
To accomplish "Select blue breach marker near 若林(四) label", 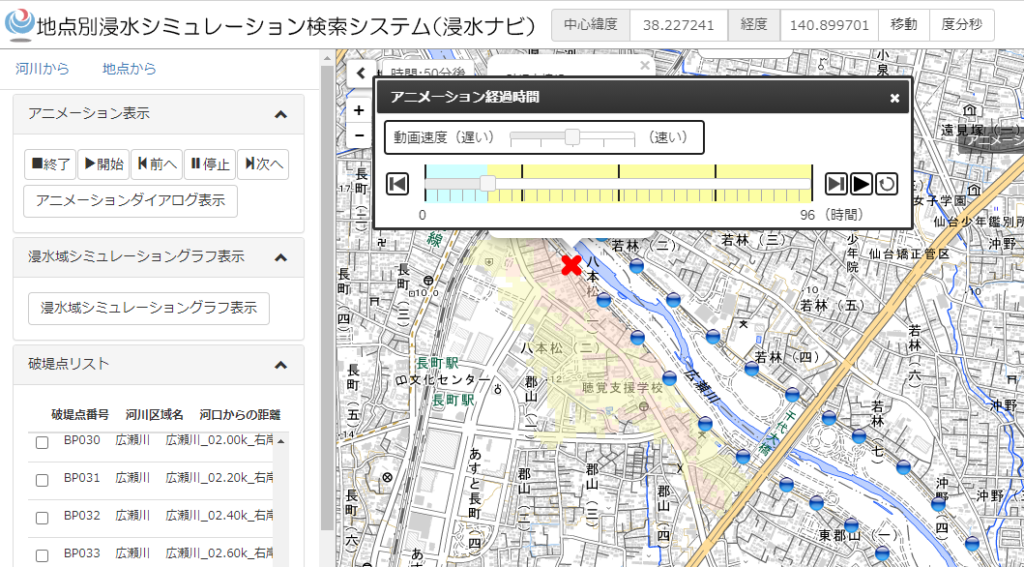I will tap(752, 369).
